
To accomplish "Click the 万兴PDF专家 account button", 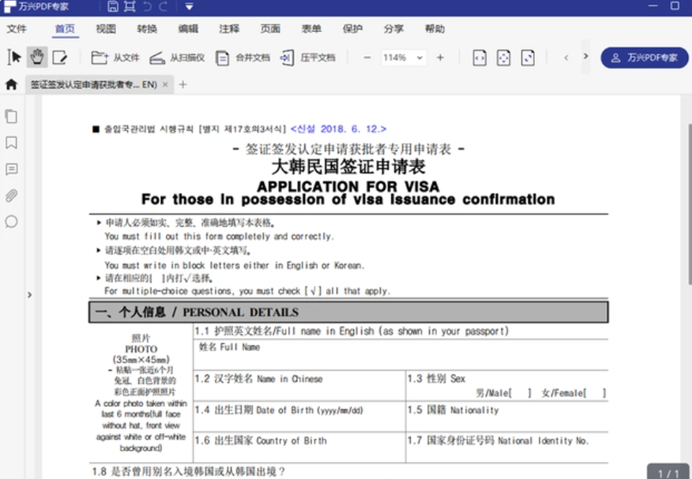I will coord(644,58).
